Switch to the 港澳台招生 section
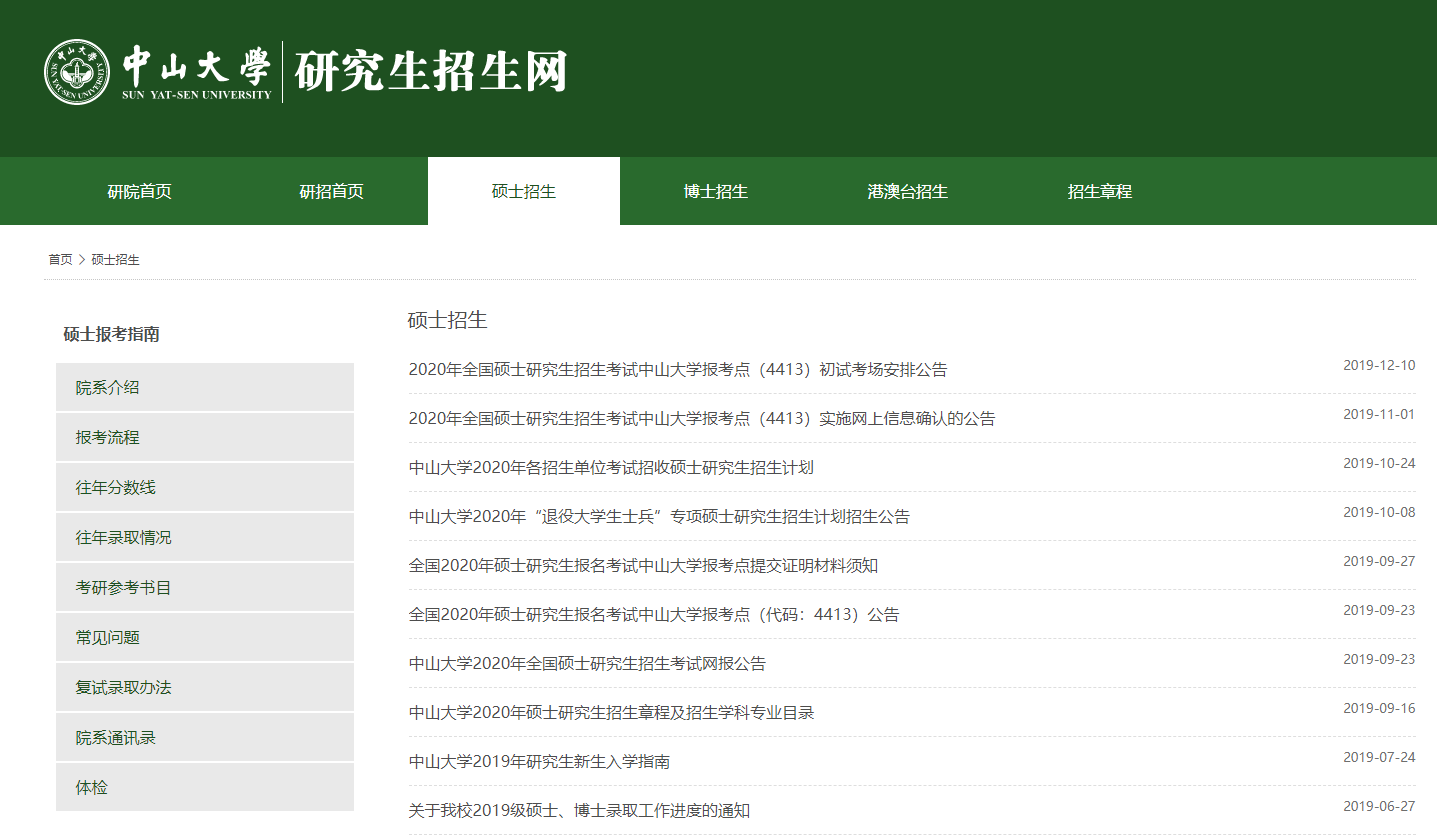1437x837 pixels. tap(908, 191)
